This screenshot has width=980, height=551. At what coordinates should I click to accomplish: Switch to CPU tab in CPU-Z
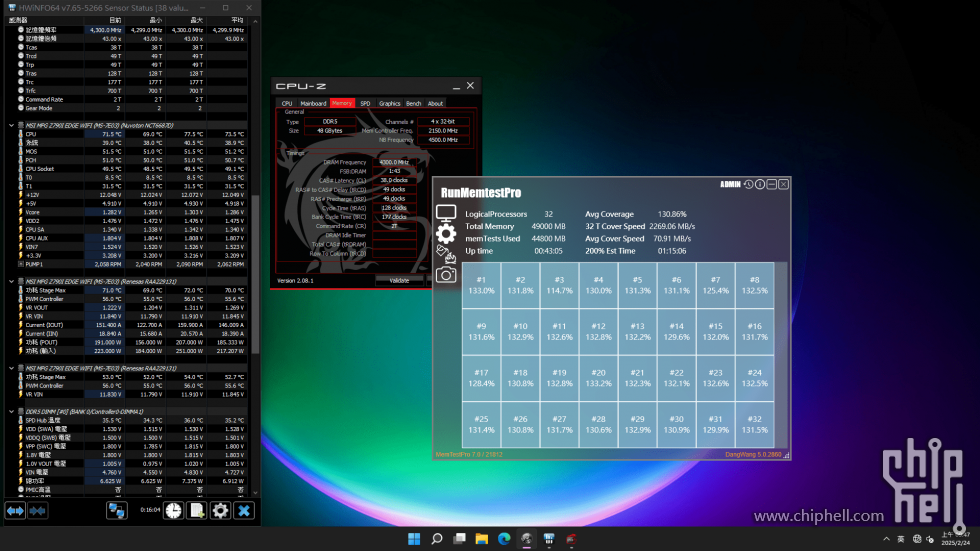coord(287,104)
